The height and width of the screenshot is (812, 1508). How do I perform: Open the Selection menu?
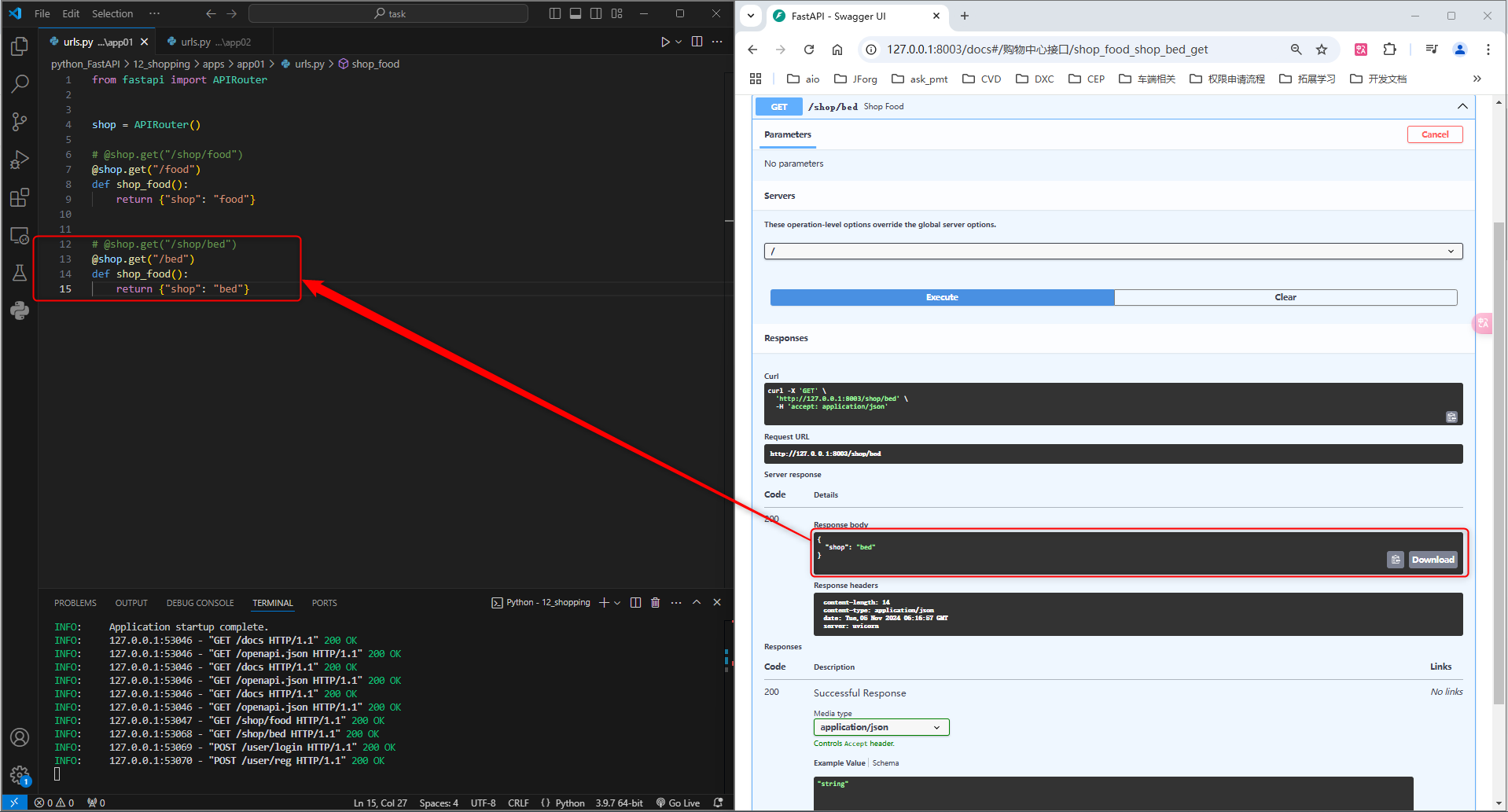click(x=112, y=13)
